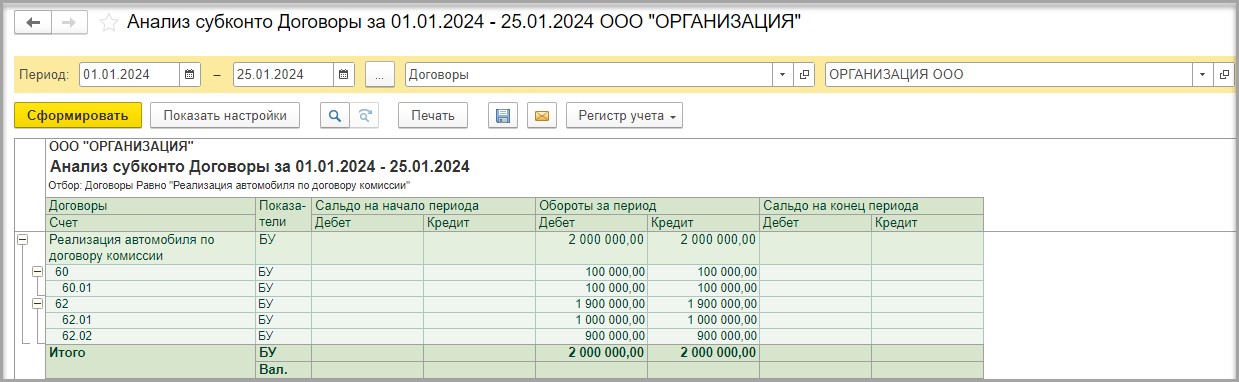1239x382 pixels.
Task: Click Сальдо на конец периода header
Action: pos(871,205)
